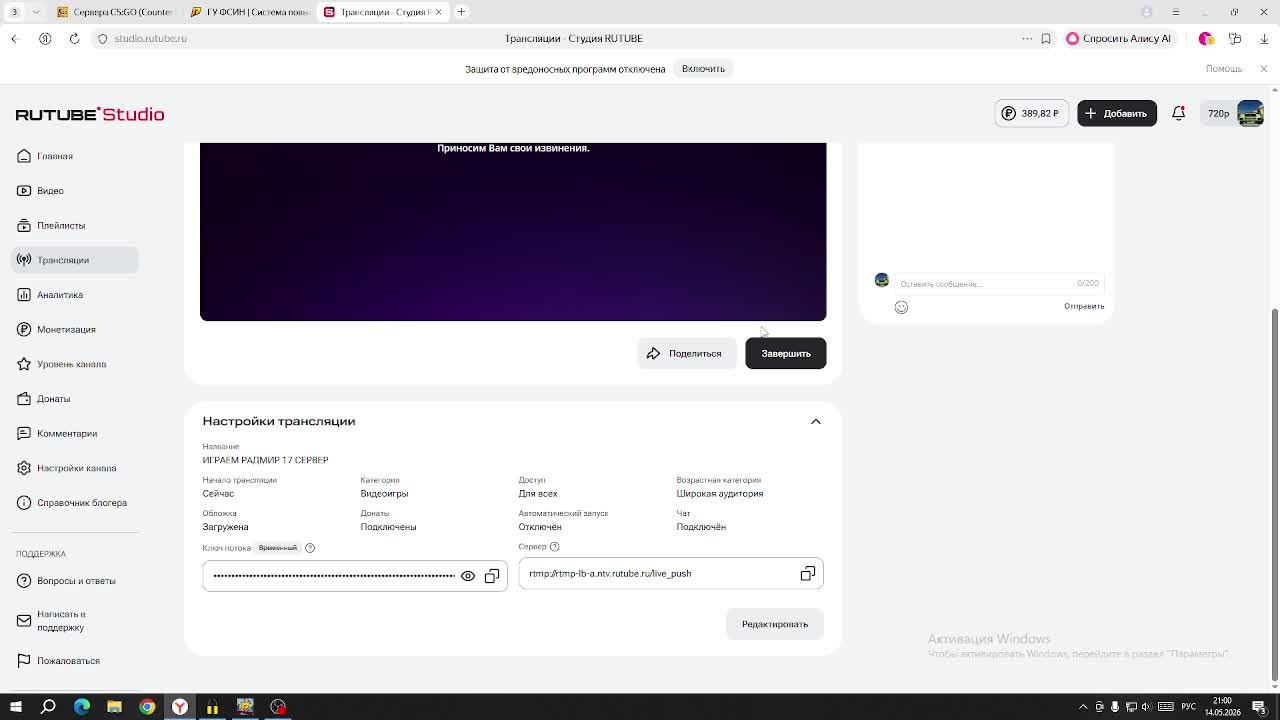Collapse the Настройки трансляции panel
The height and width of the screenshot is (720, 1280).
point(816,422)
